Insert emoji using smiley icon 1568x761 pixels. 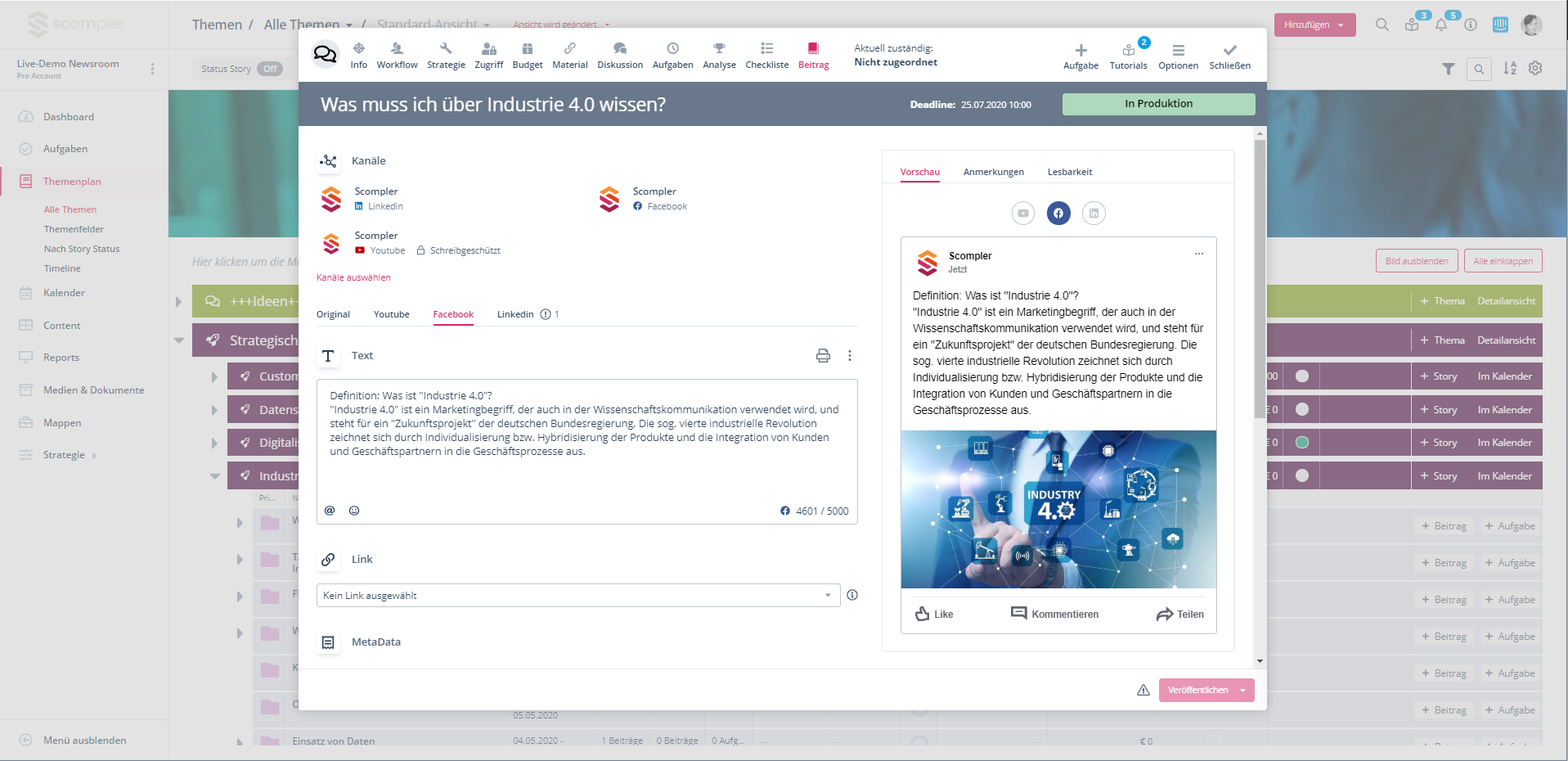354,511
